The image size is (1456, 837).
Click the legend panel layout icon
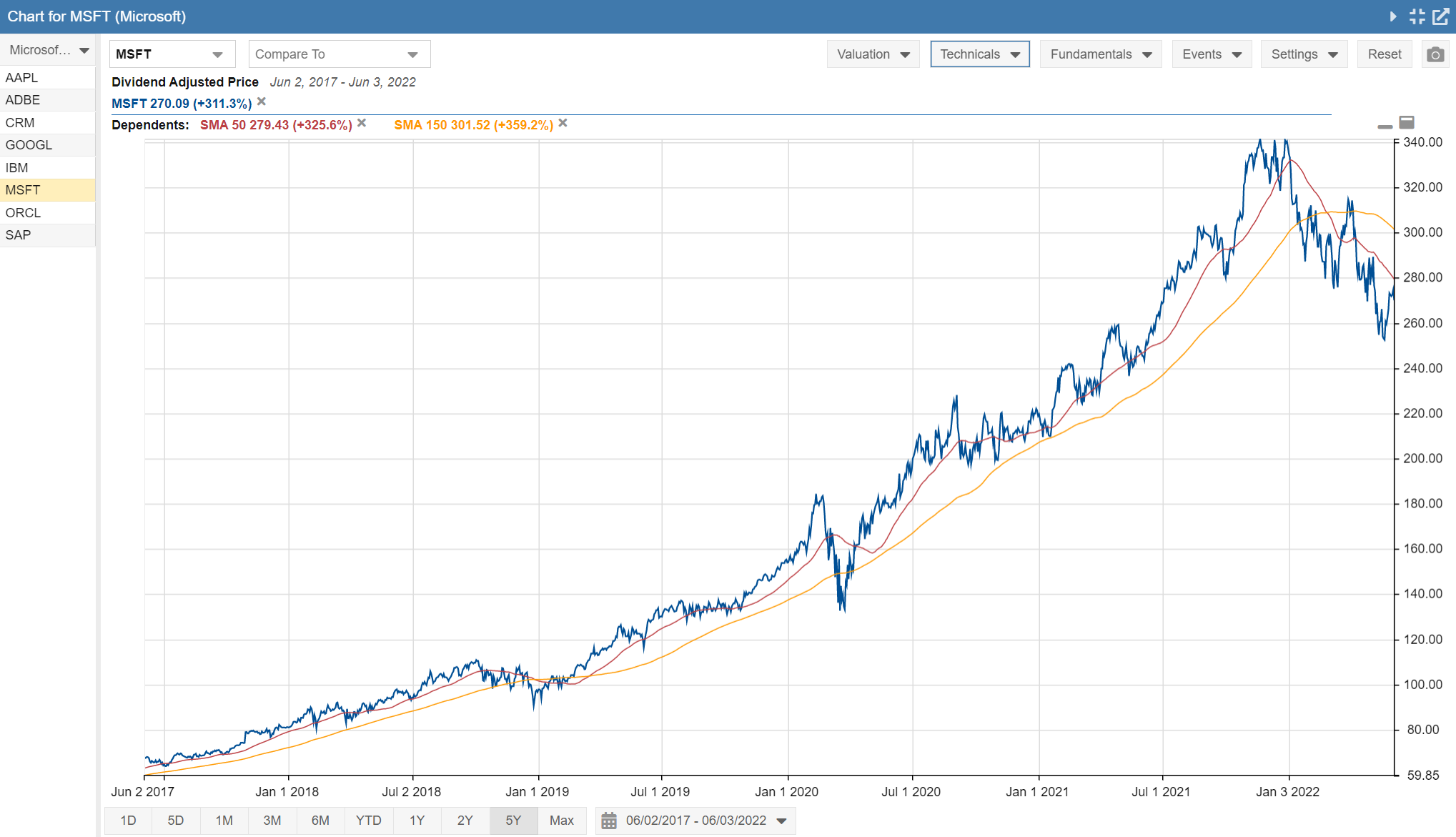pyautogui.click(x=1407, y=122)
